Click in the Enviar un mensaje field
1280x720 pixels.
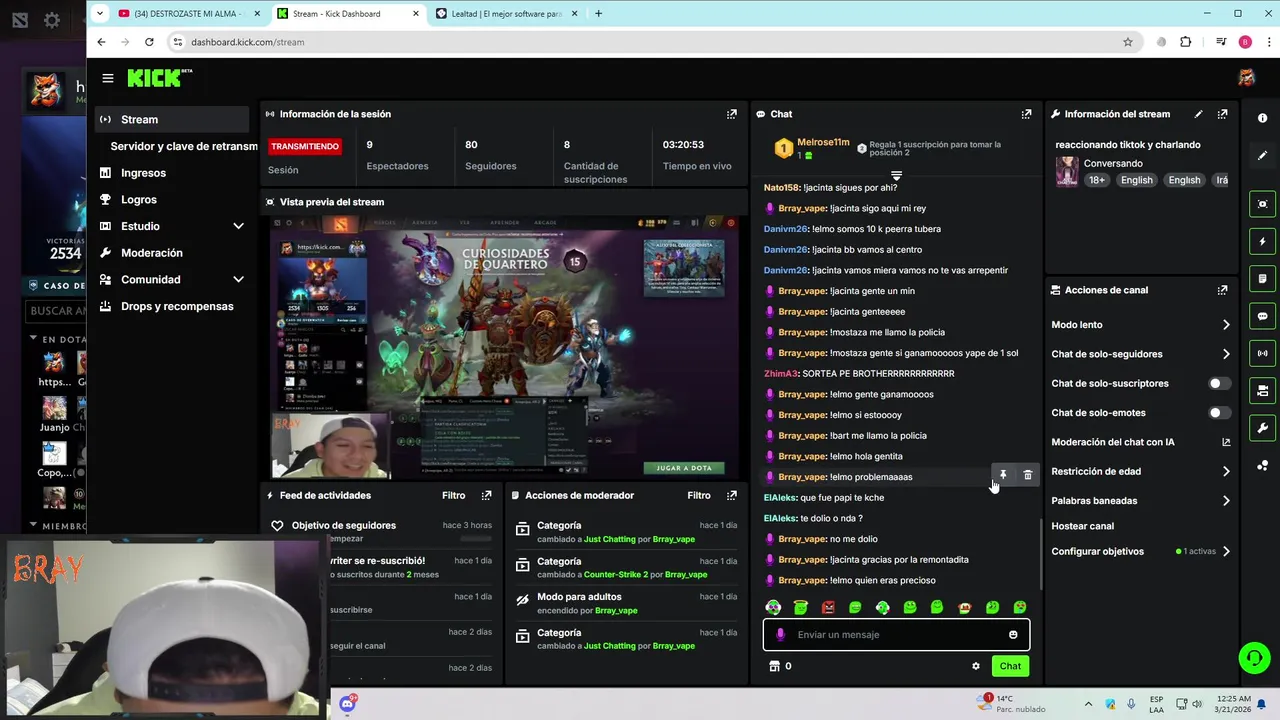896,634
